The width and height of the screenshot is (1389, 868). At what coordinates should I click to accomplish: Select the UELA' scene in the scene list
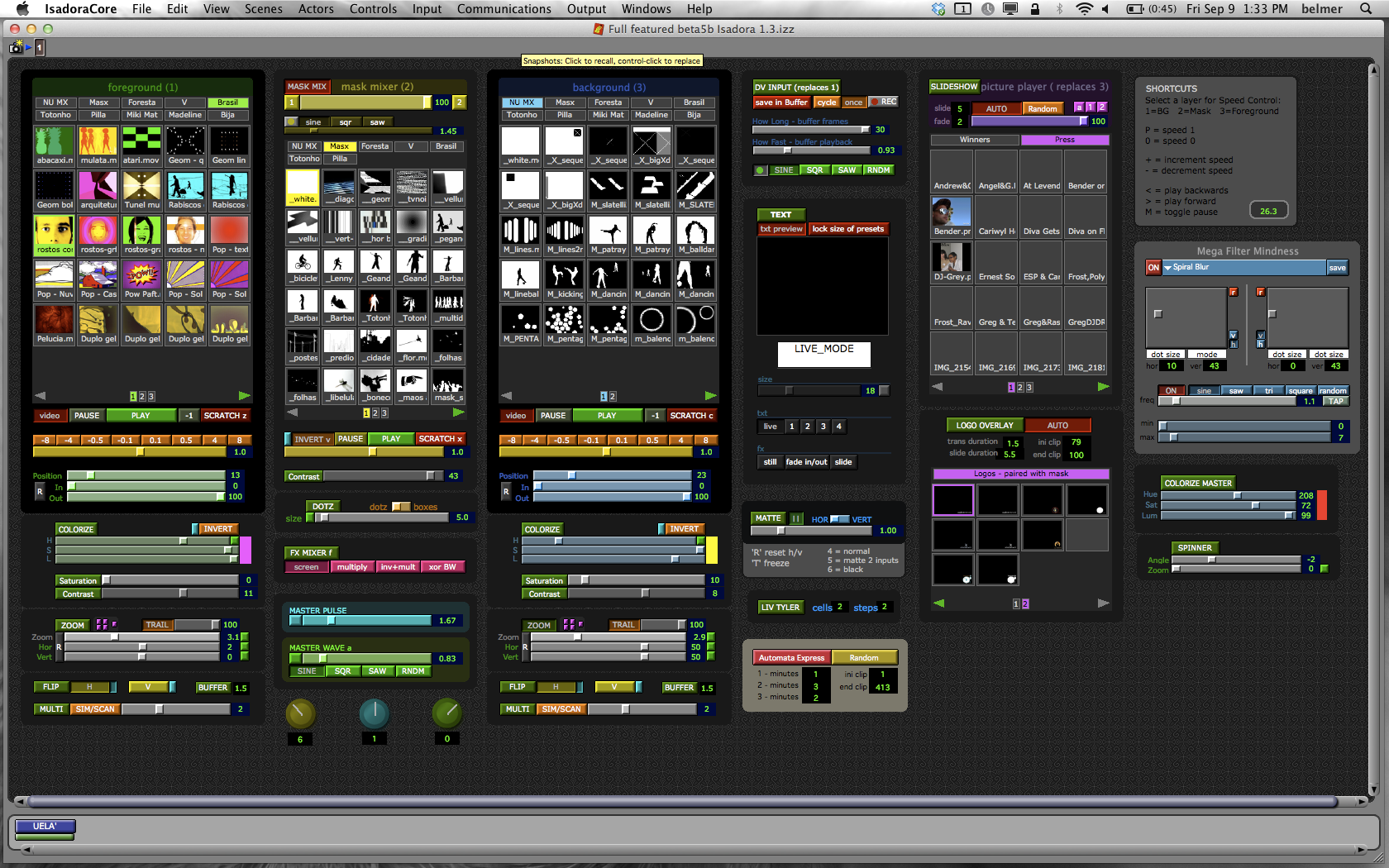point(45,826)
